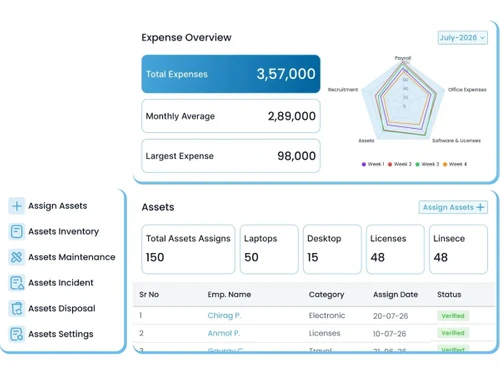Toggle the Week 2 red legend dot
Screen dimensions: 500x375
[390, 164]
